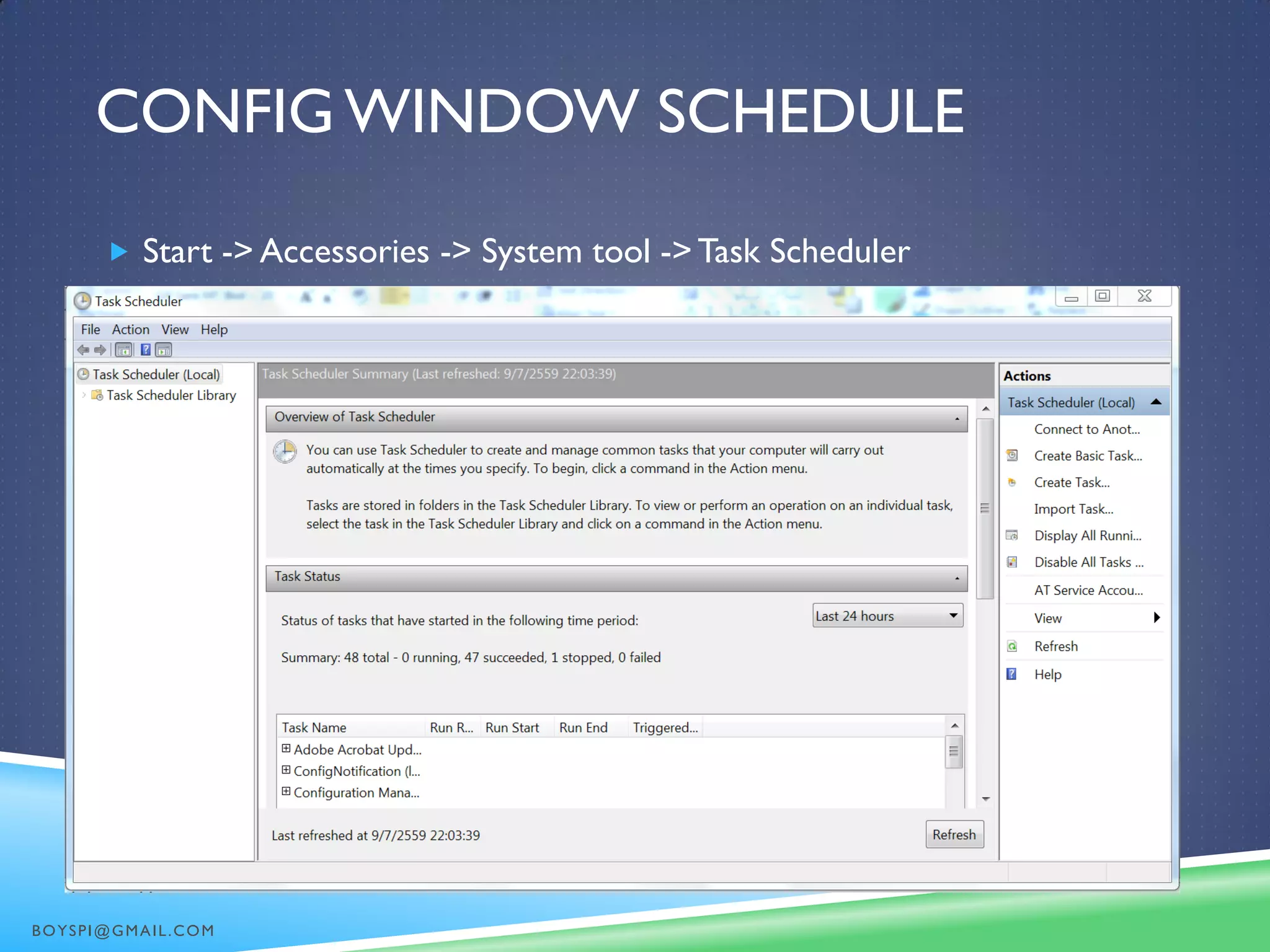Click the Display All Running Tasks icon
This screenshot has height=952, width=1270.
point(1012,535)
